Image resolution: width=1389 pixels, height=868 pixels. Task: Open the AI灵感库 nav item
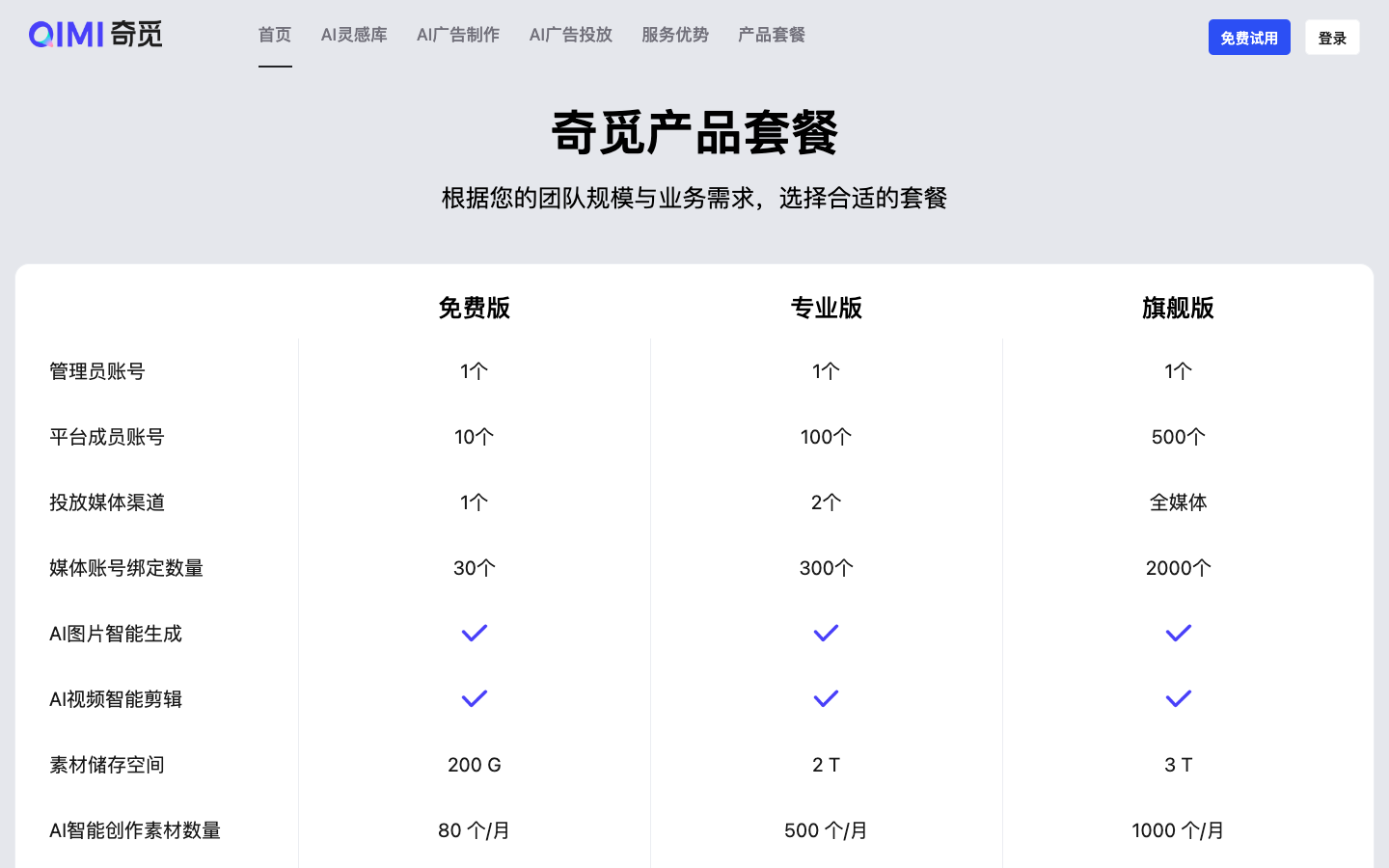(x=353, y=35)
